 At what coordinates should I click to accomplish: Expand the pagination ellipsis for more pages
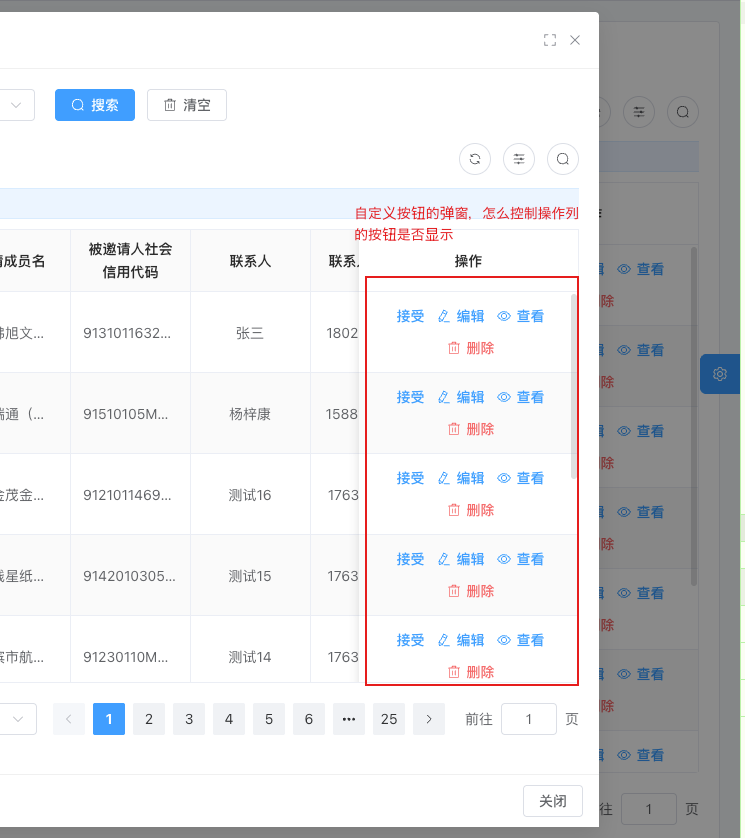pyautogui.click(x=349, y=719)
